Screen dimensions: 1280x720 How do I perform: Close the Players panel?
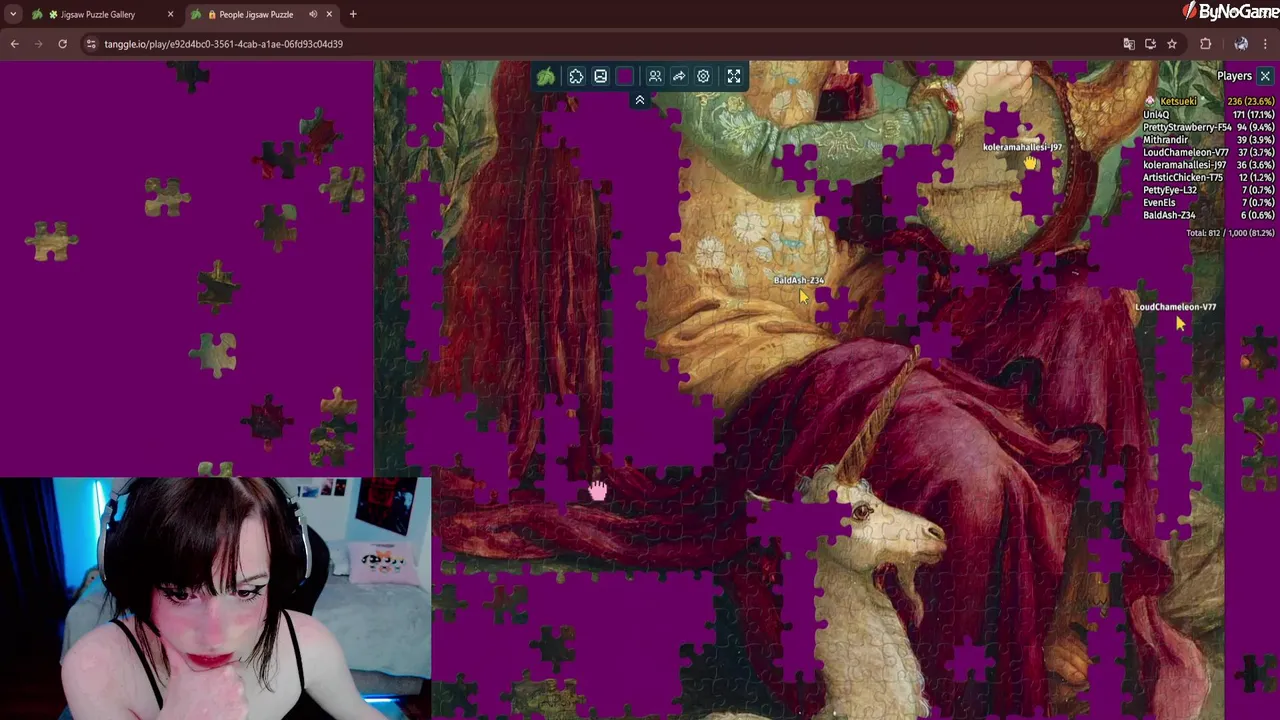click(x=1265, y=76)
